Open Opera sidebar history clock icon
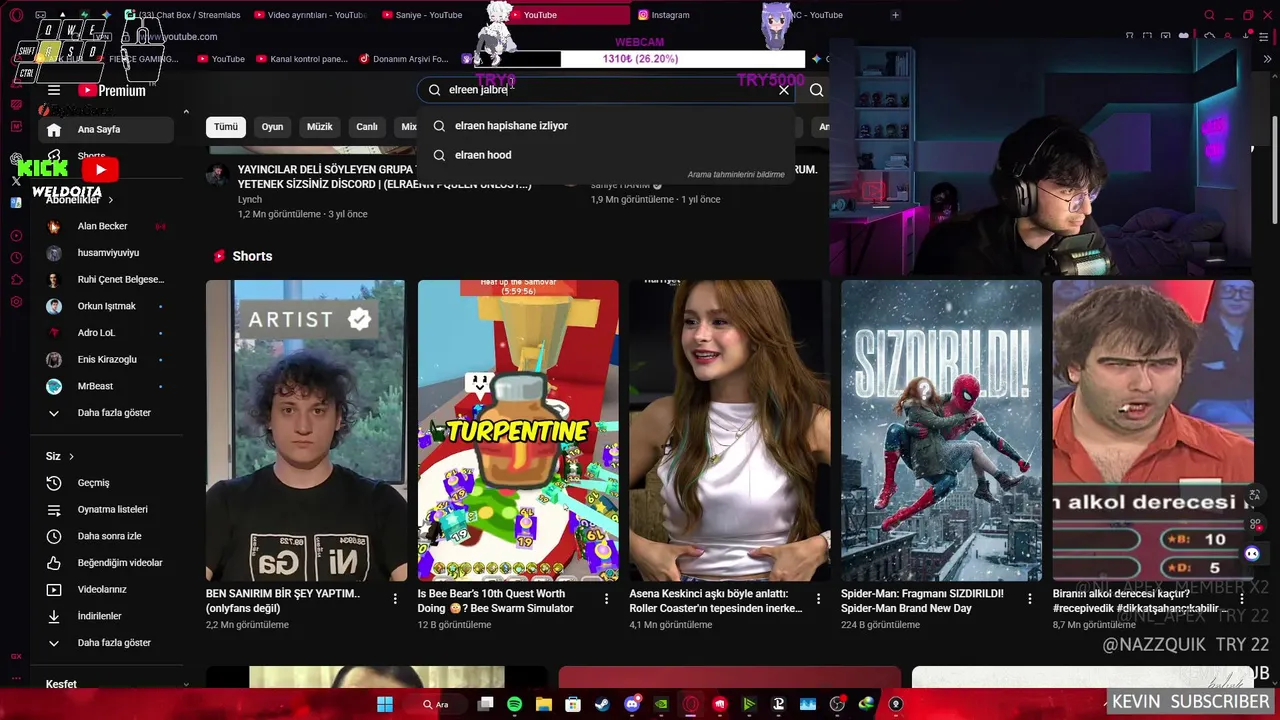The image size is (1280, 720). (16, 258)
